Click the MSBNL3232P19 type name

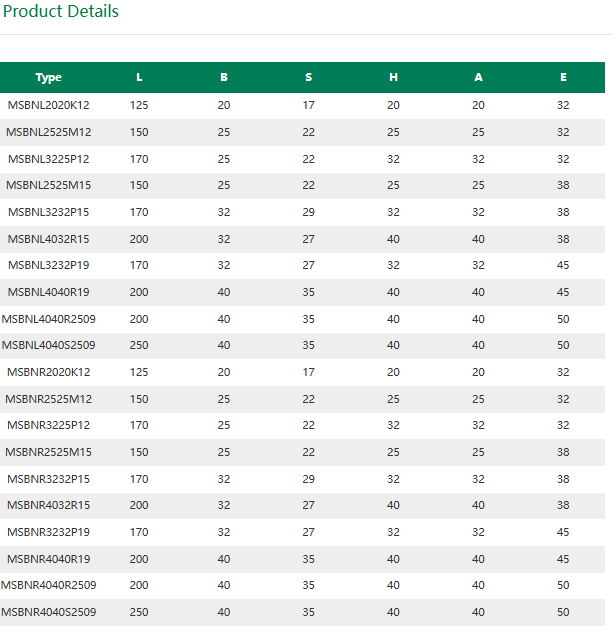[49, 265]
